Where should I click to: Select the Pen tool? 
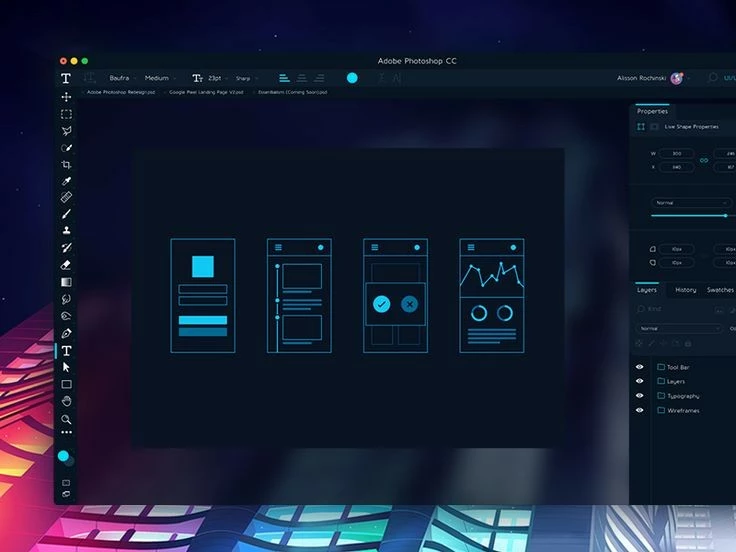pos(66,333)
